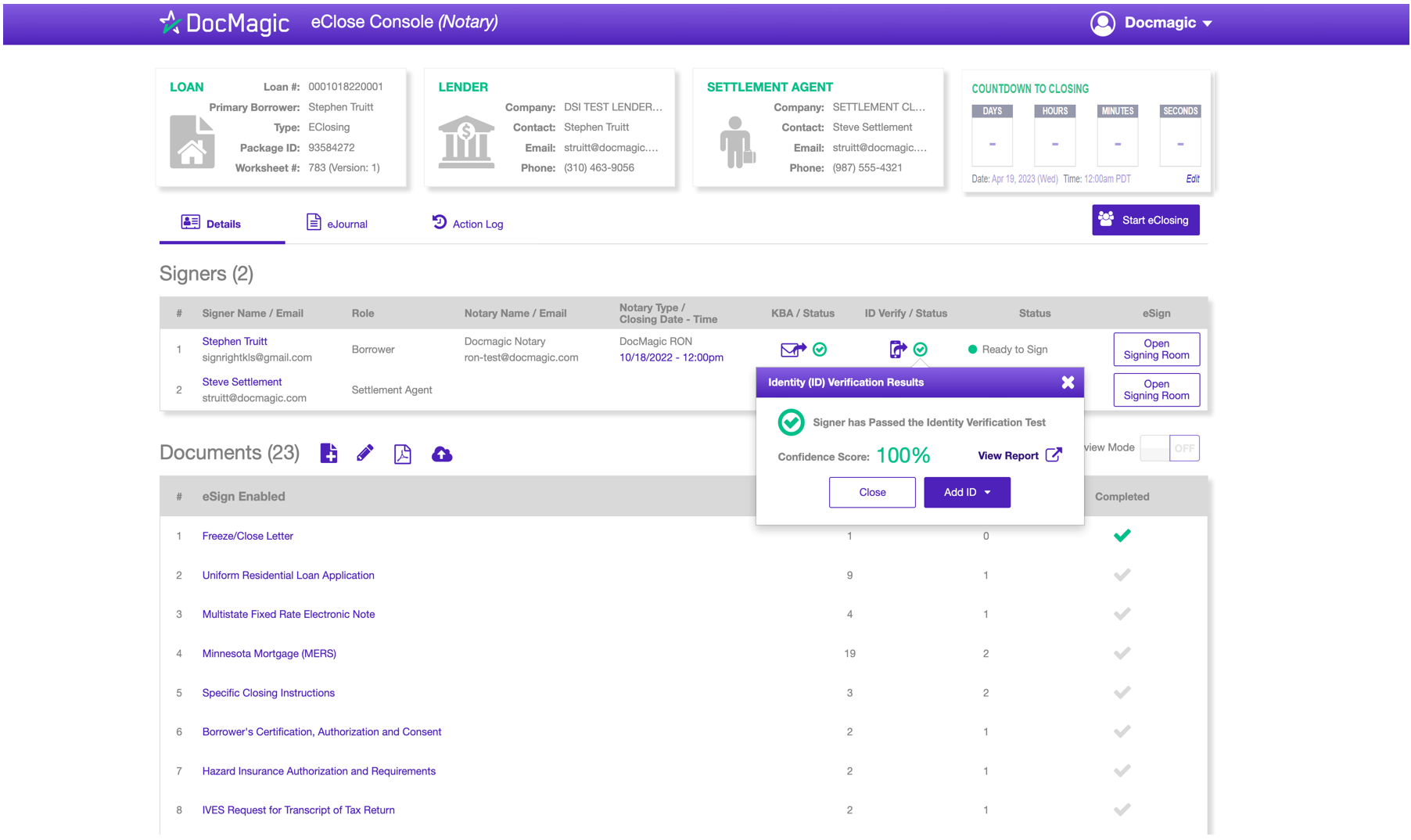Click completed checkmark for Minnesota Mortgage row
Viewport: 1411px width, 840px height.
click(1122, 653)
